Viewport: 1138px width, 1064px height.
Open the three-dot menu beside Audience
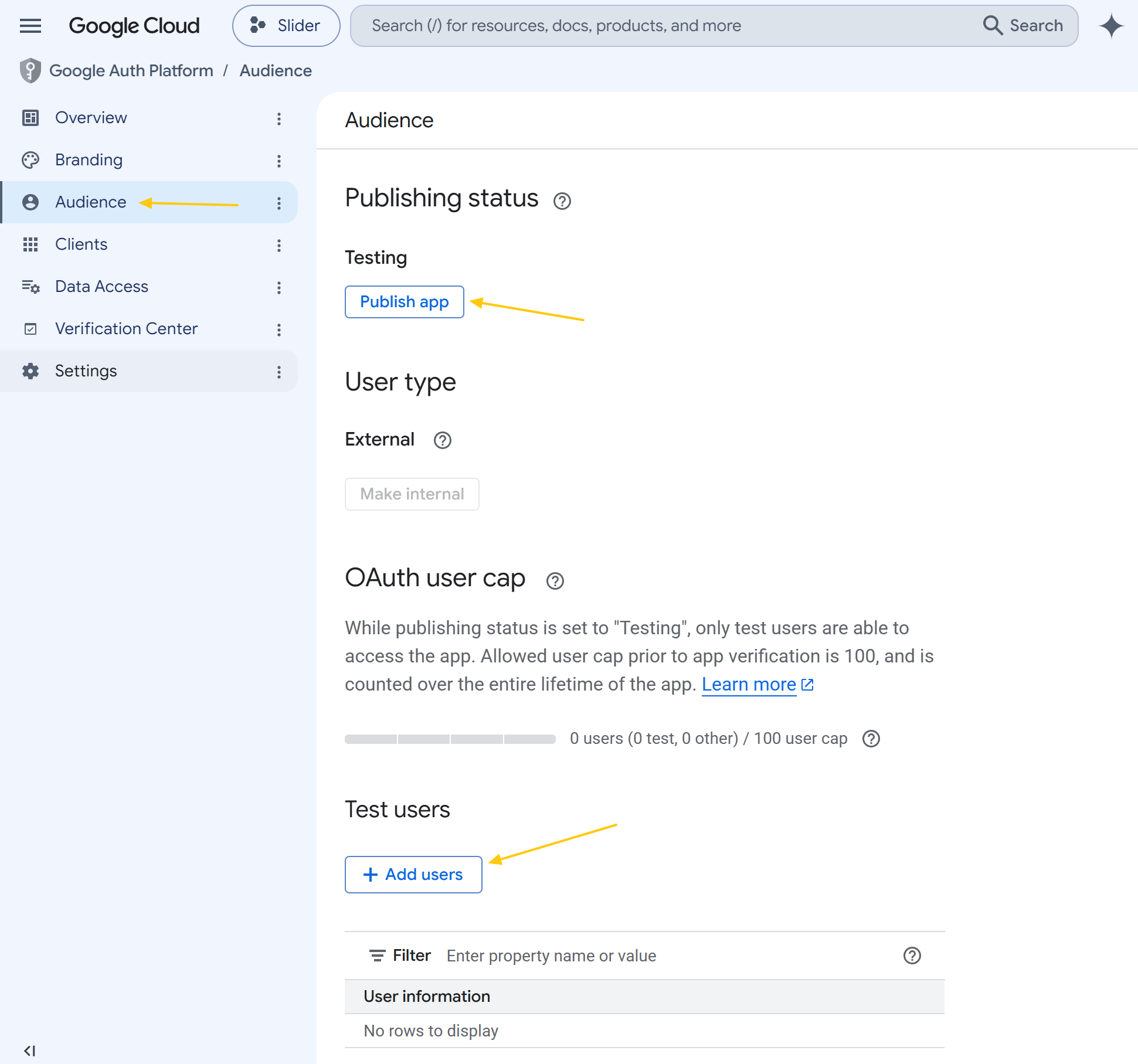point(279,203)
